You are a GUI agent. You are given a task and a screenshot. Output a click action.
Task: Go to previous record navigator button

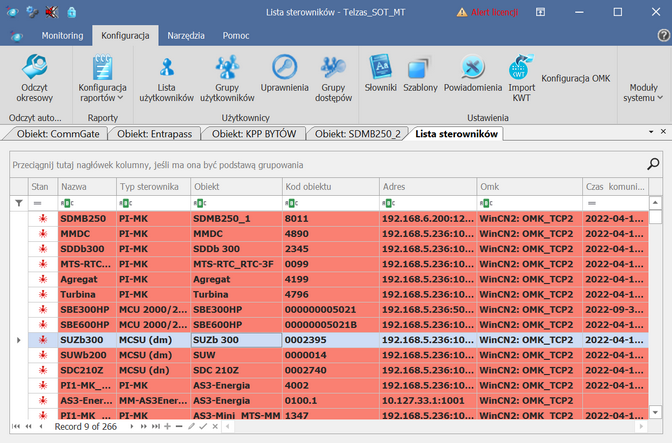click(41, 426)
